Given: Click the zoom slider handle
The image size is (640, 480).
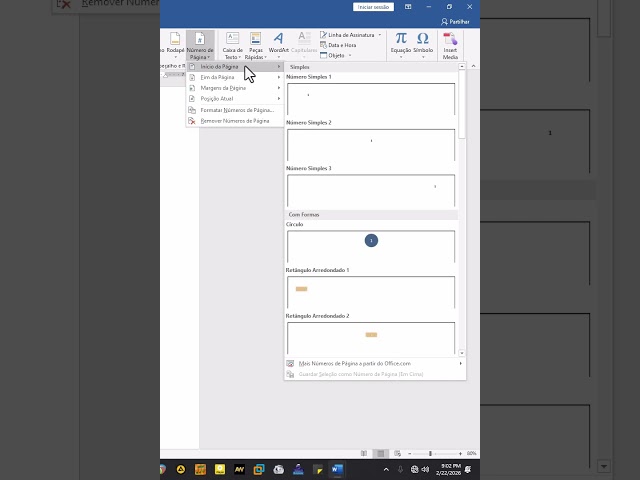Looking at the screenshot, I should [430, 453].
